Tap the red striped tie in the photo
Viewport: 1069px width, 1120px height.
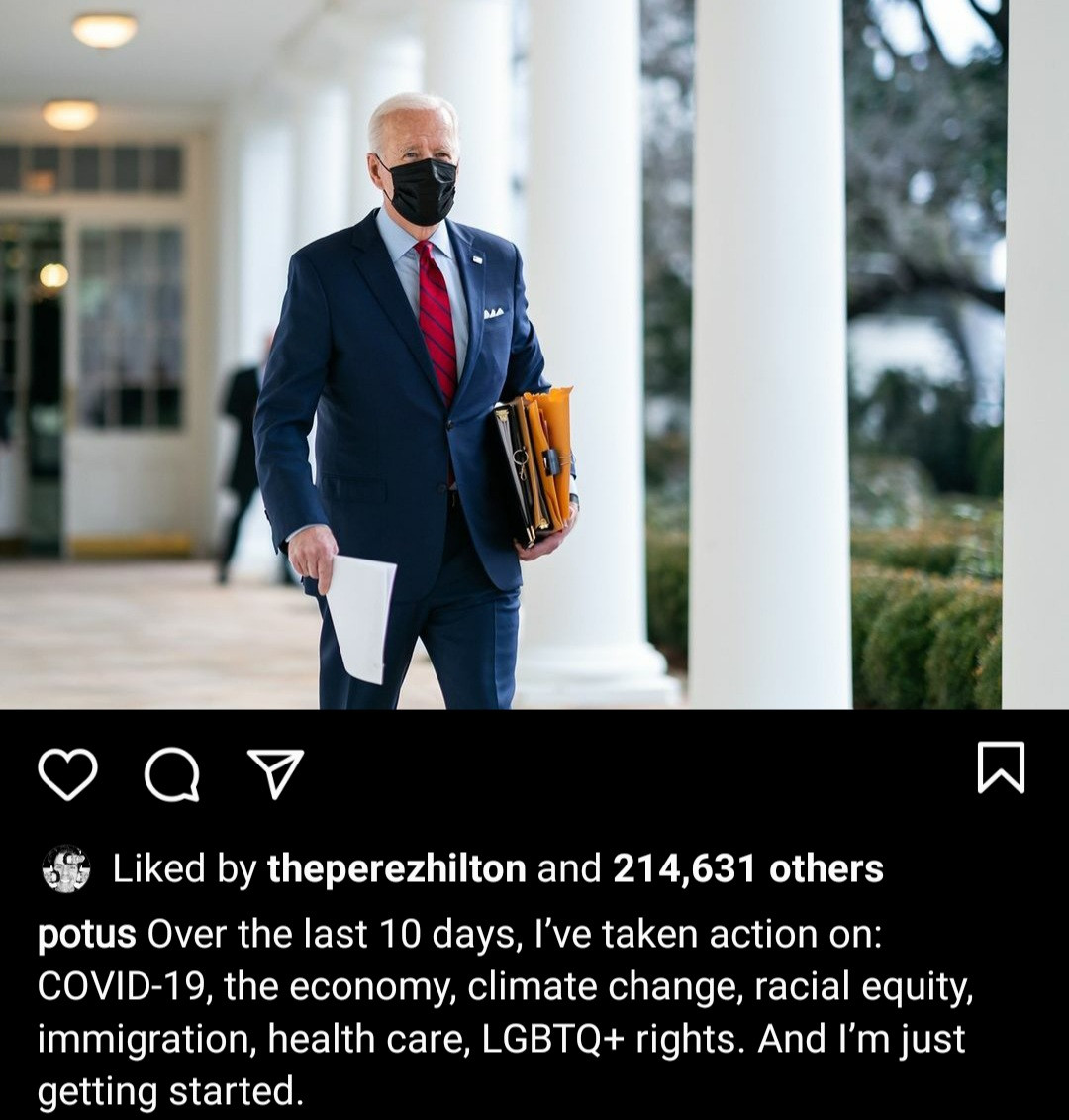437,322
